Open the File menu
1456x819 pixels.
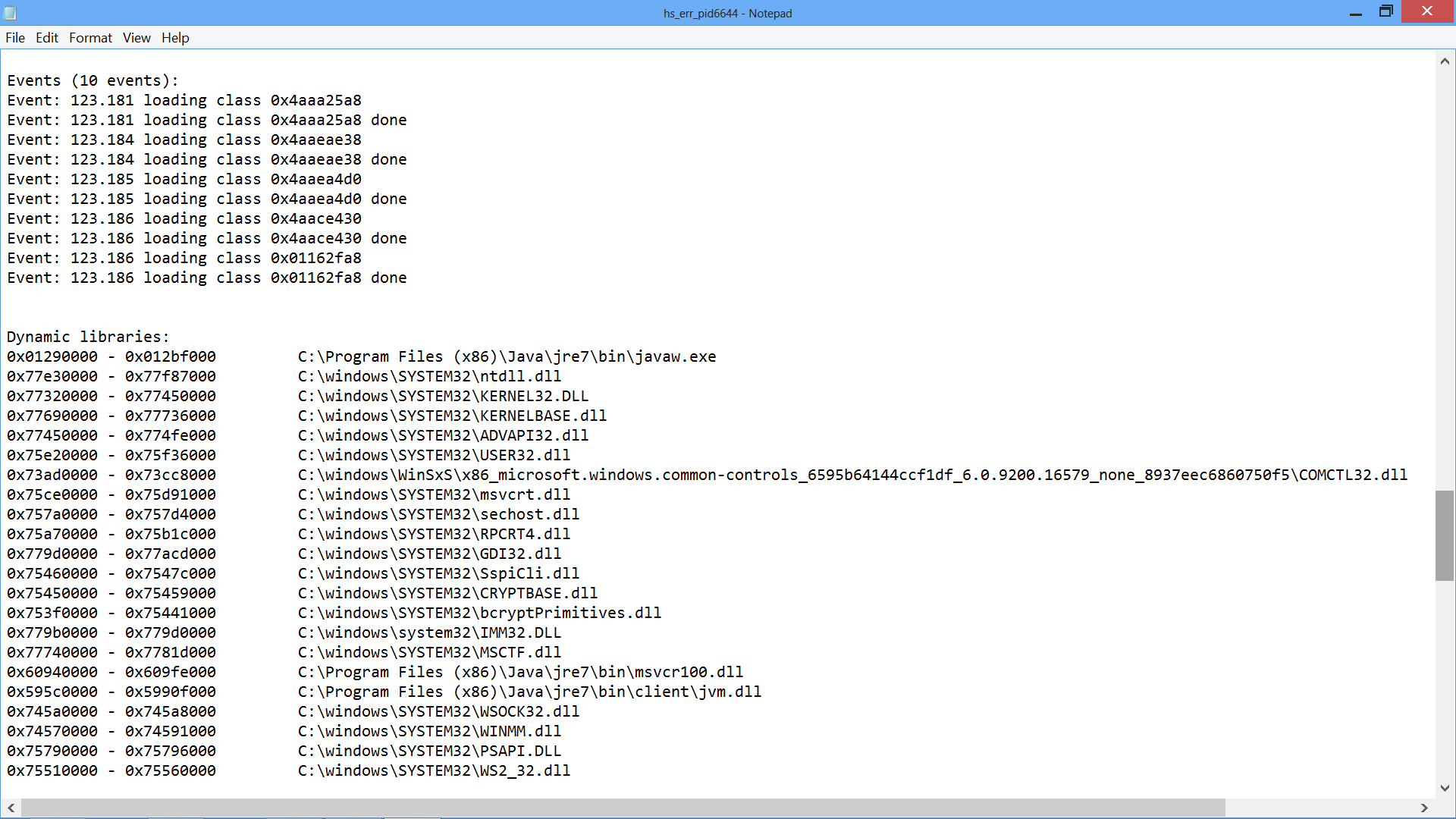point(15,38)
